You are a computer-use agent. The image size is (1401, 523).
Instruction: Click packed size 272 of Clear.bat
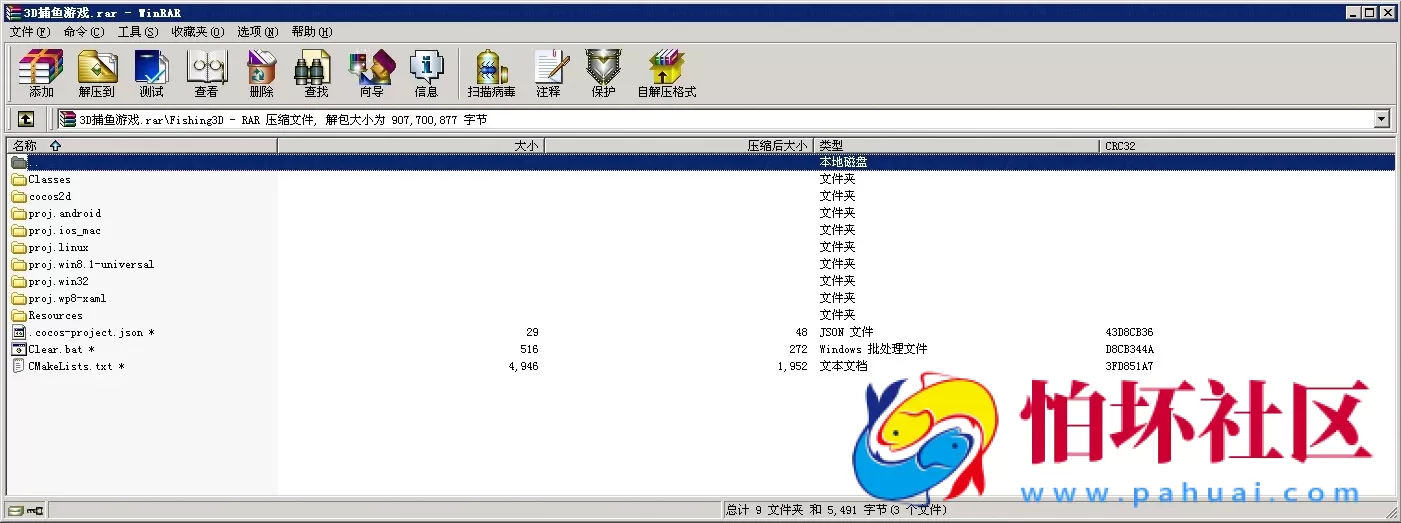pos(797,349)
